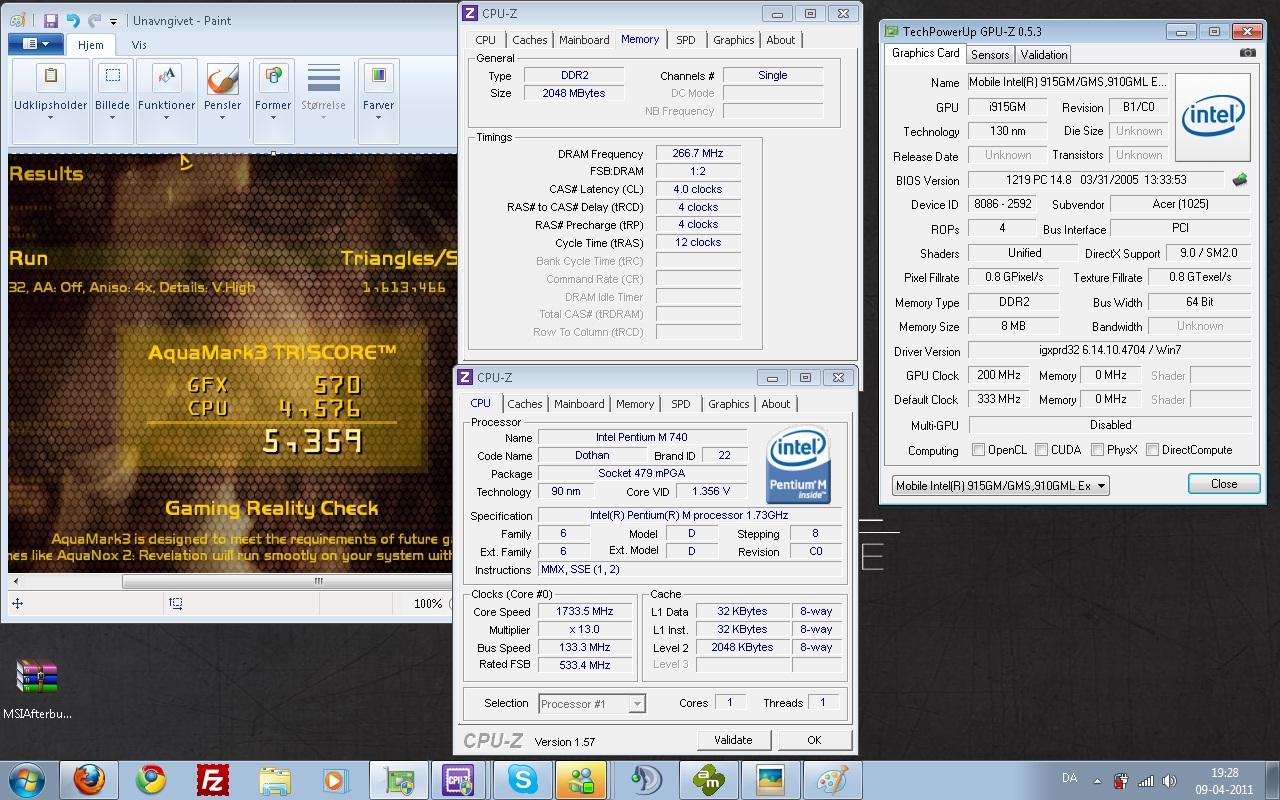Open the CPU tab in the upper CPU-Z window
Screen dimensions: 1280x800
click(x=485, y=40)
